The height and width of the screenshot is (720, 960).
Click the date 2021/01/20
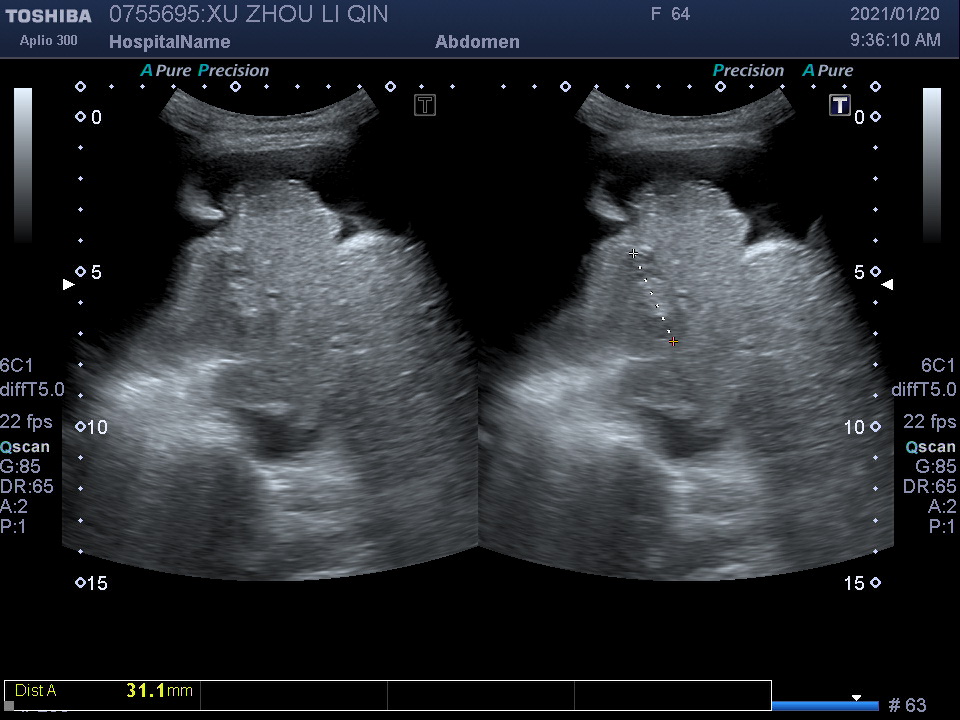coord(894,14)
